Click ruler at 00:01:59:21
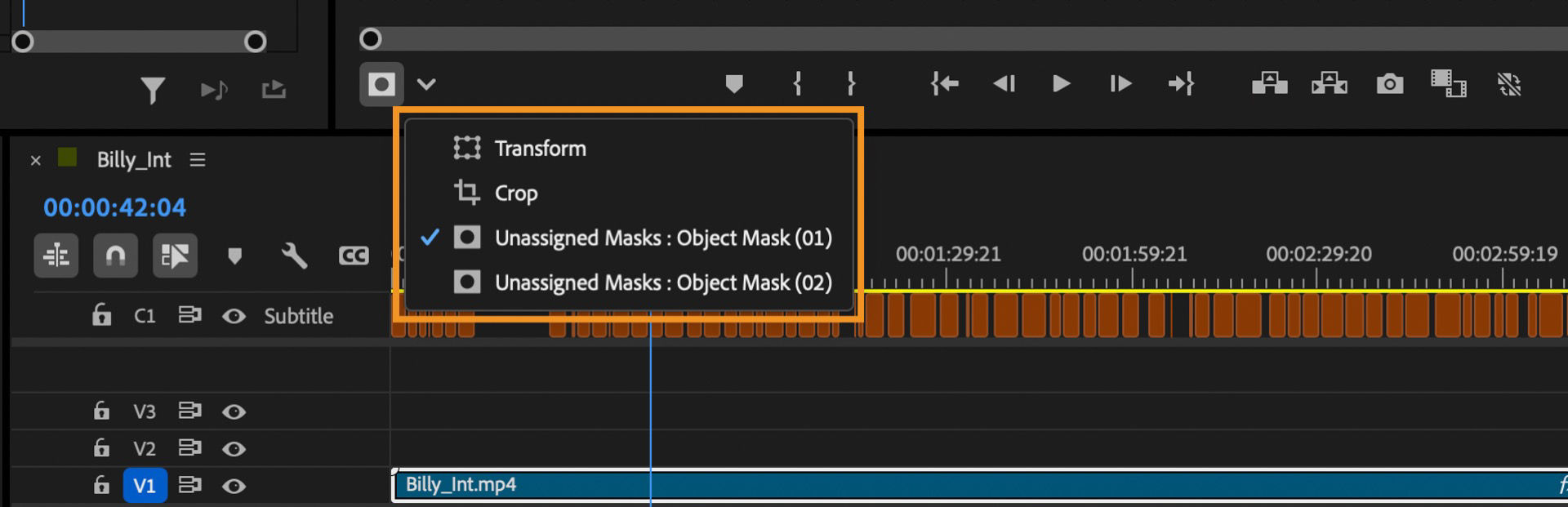 point(1134,255)
